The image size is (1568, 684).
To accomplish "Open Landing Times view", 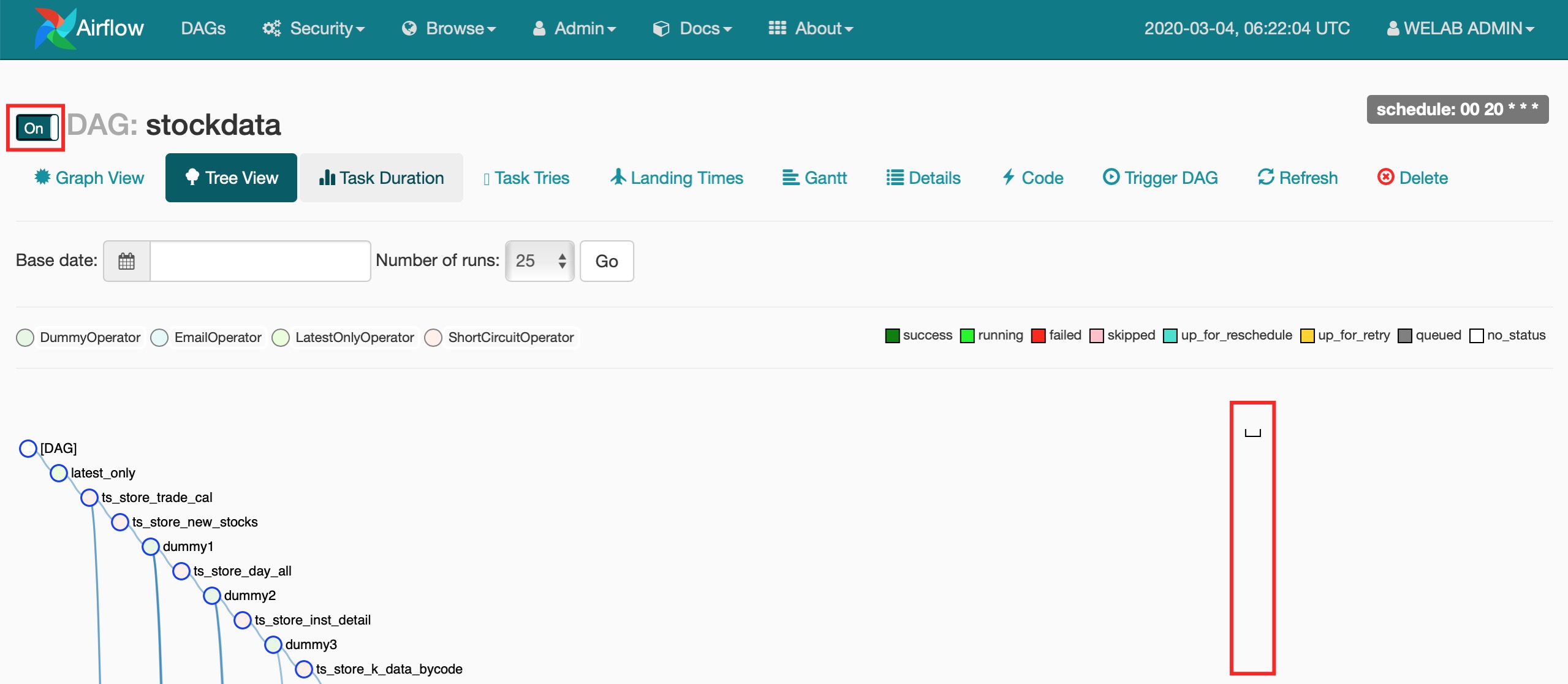I will tap(676, 178).
